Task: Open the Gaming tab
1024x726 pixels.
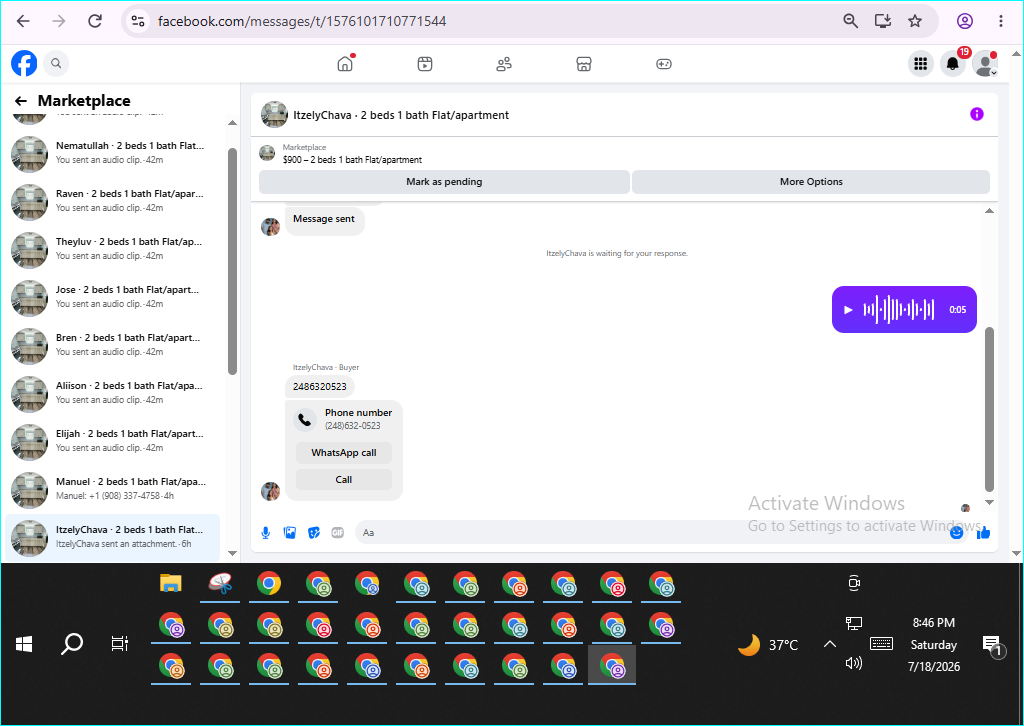Action: 664,63
